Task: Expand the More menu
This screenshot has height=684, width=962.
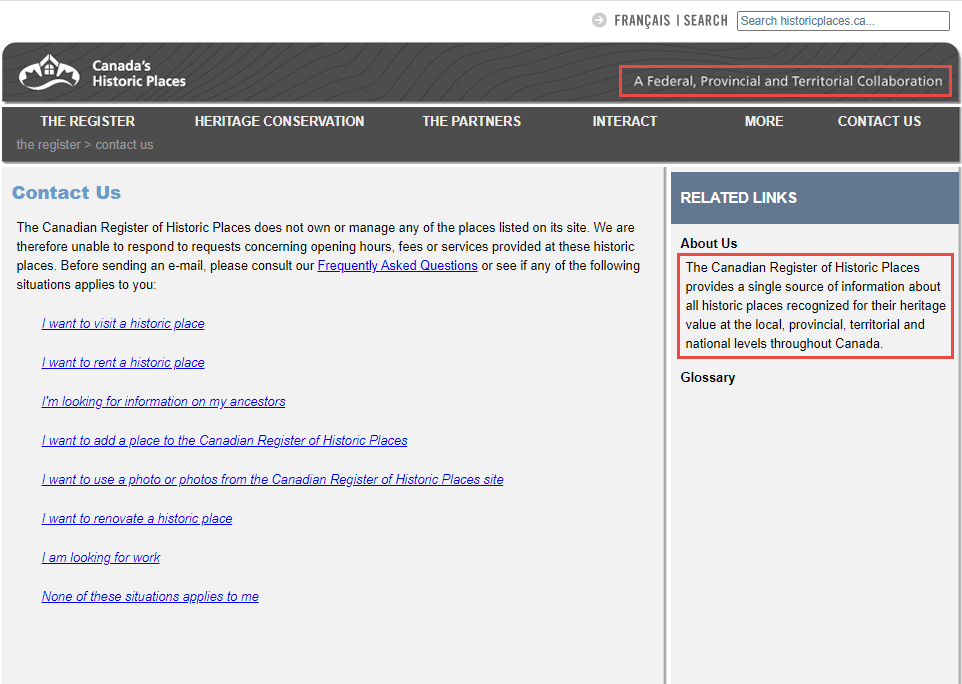Action: point(764,121)
